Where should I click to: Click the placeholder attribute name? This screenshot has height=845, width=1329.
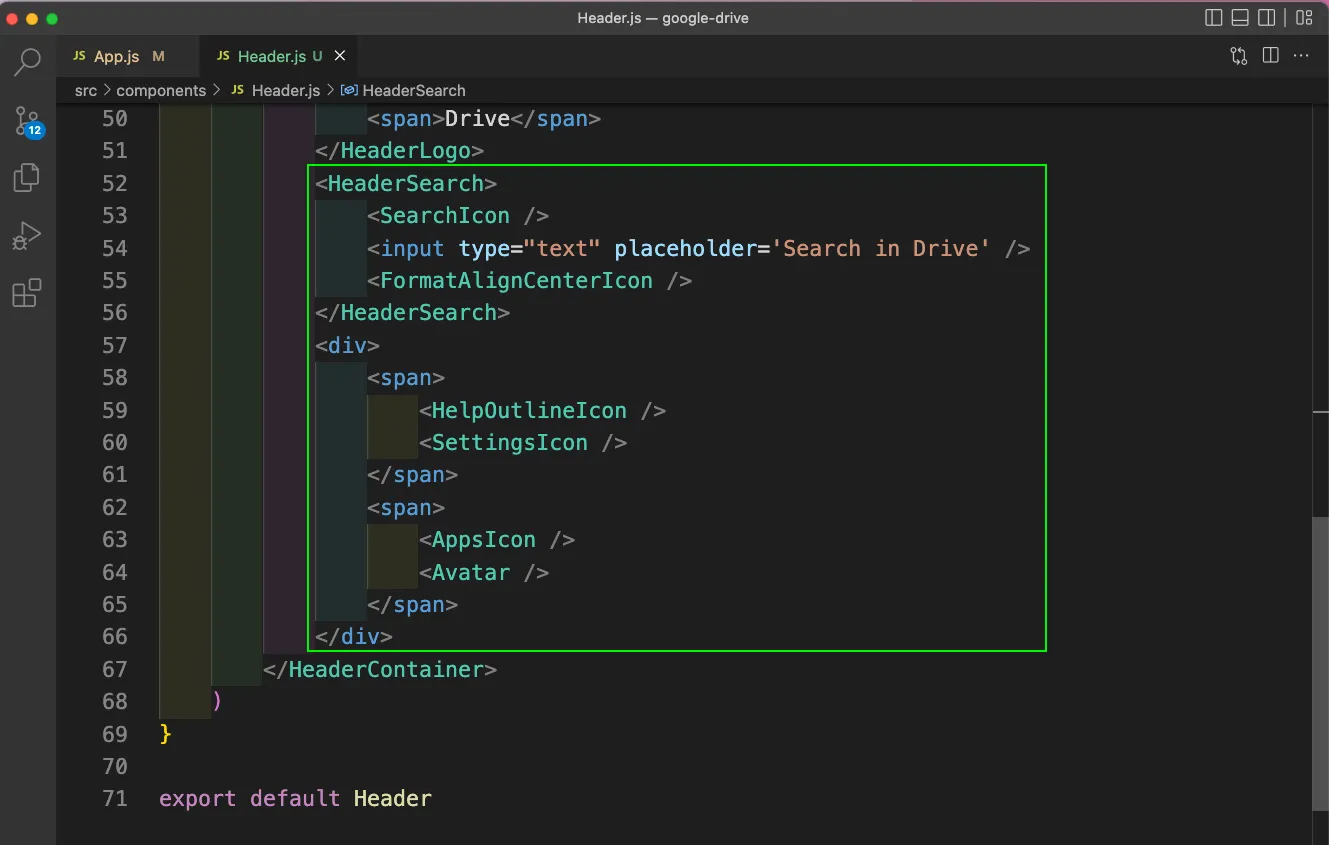685,248
